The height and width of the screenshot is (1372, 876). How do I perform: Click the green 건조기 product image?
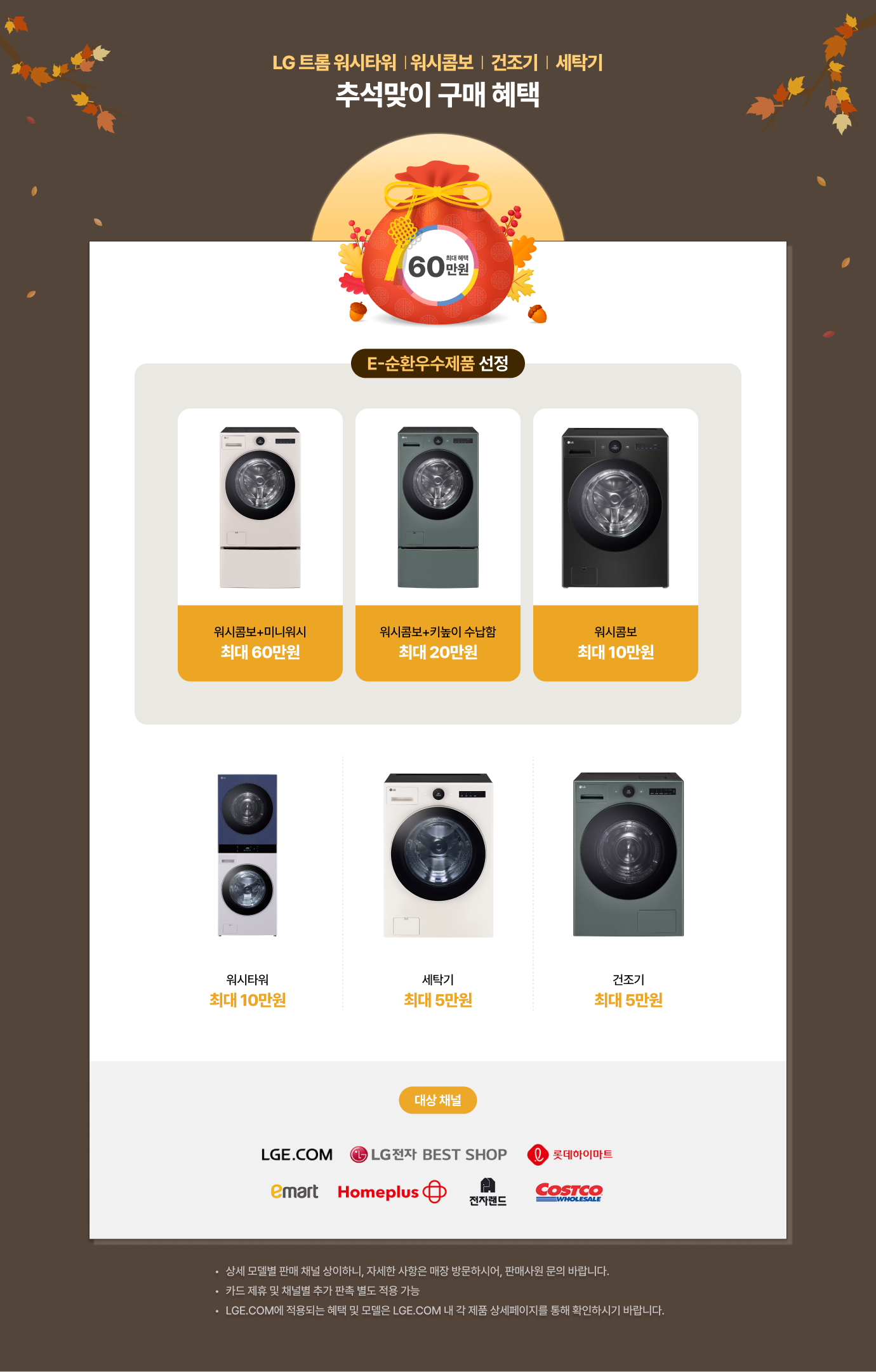[628, 854]
